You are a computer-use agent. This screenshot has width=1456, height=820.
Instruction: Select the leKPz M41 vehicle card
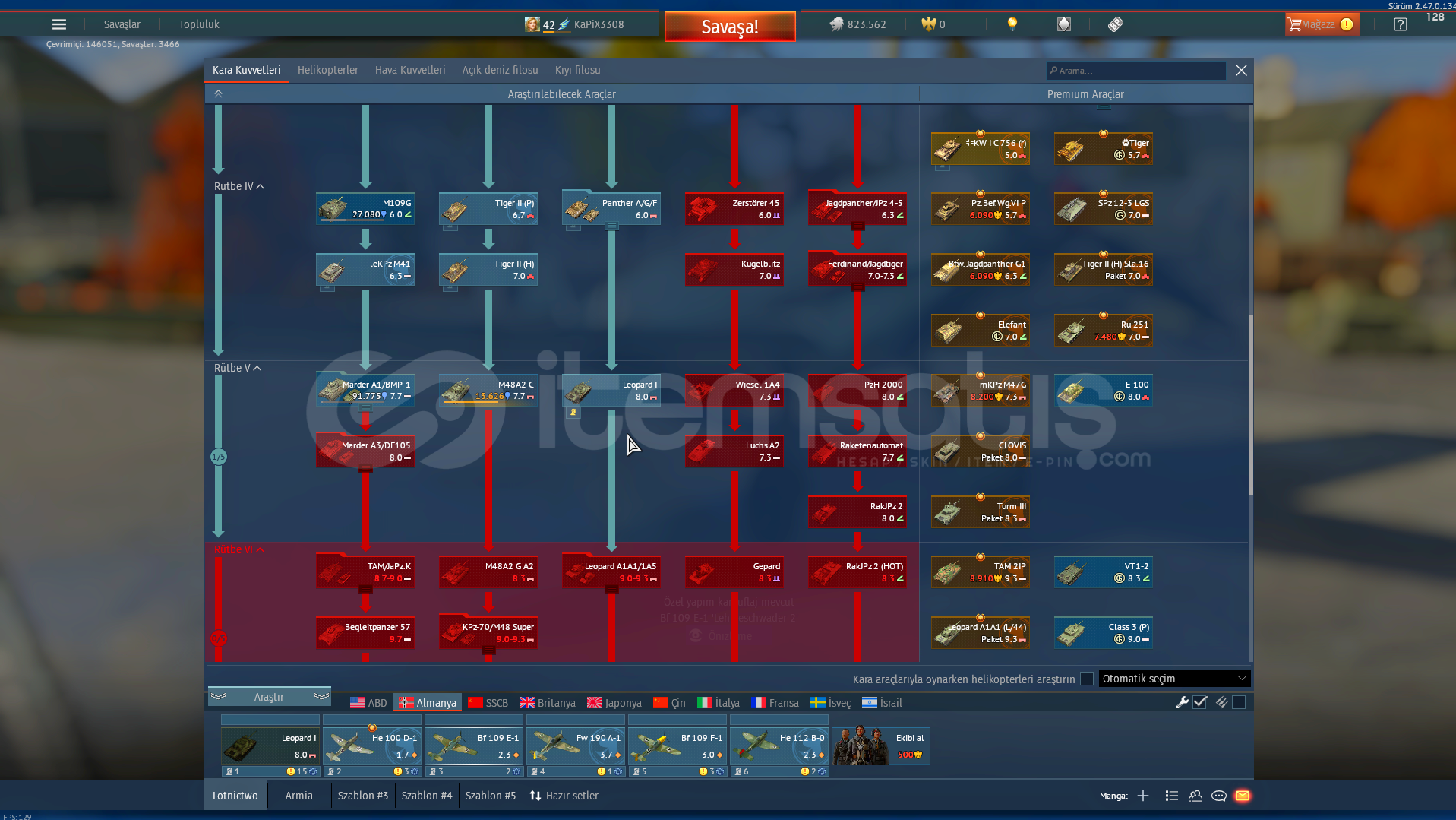pos(365,270)
